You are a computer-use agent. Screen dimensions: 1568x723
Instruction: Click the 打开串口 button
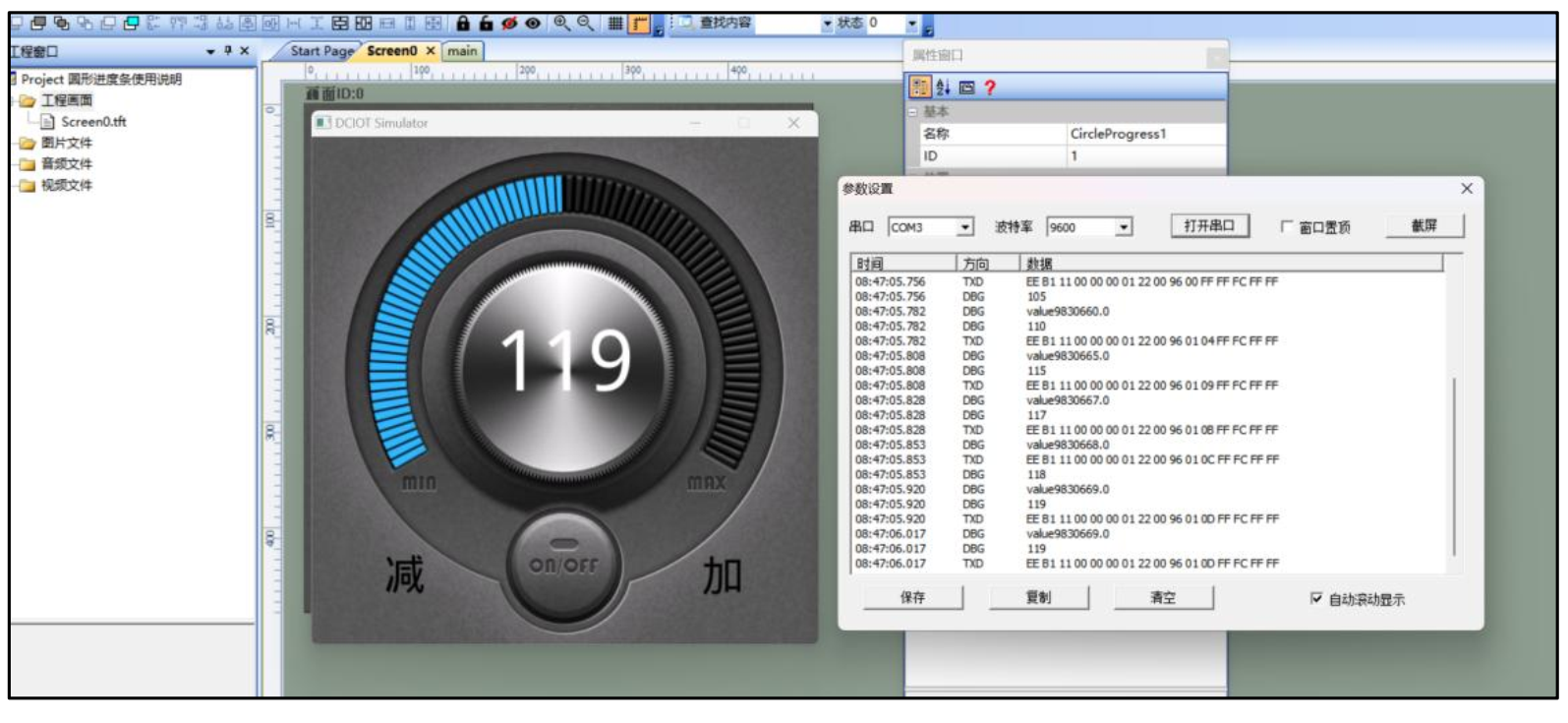coord(1209,226)
